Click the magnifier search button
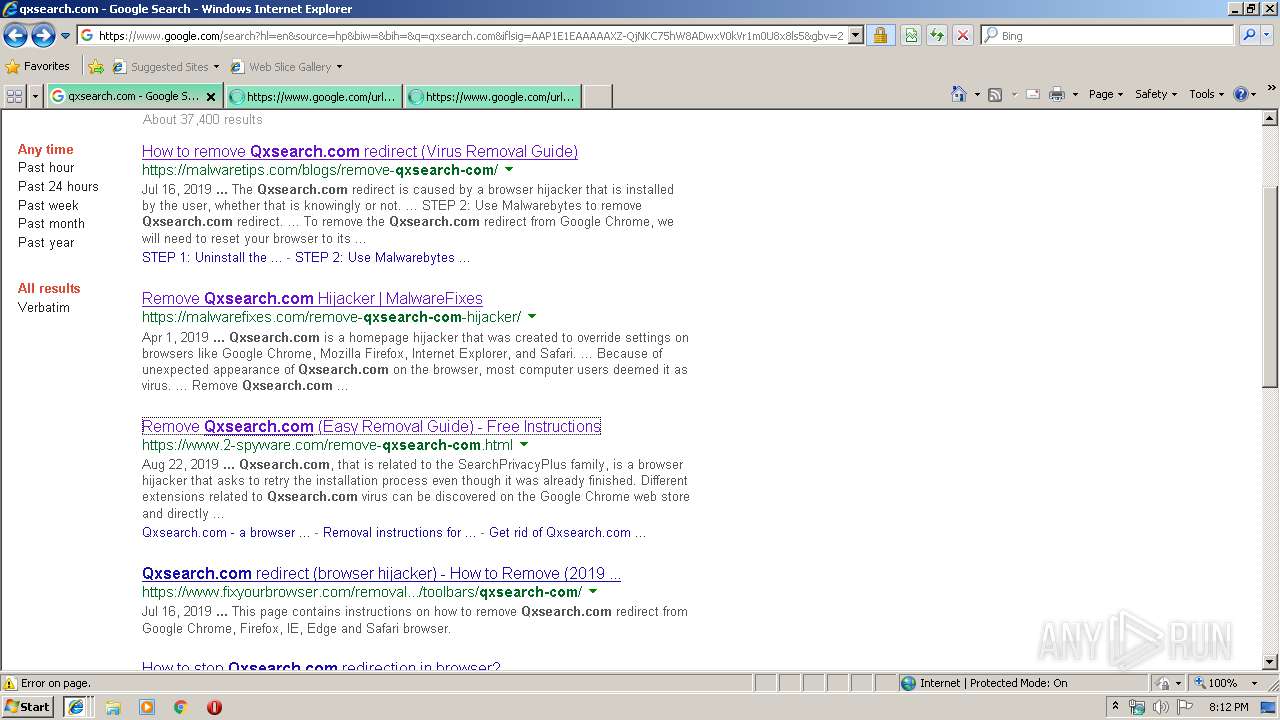 tap(1249, 35)
